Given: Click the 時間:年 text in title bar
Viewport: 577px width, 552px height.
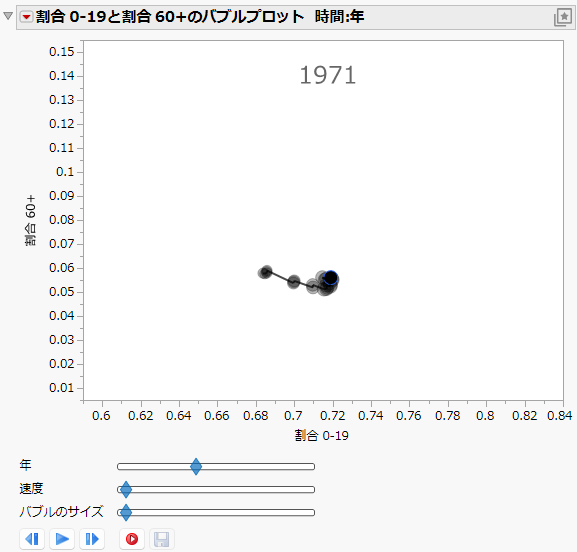Looking at the screenshot, I should [339, 17].
